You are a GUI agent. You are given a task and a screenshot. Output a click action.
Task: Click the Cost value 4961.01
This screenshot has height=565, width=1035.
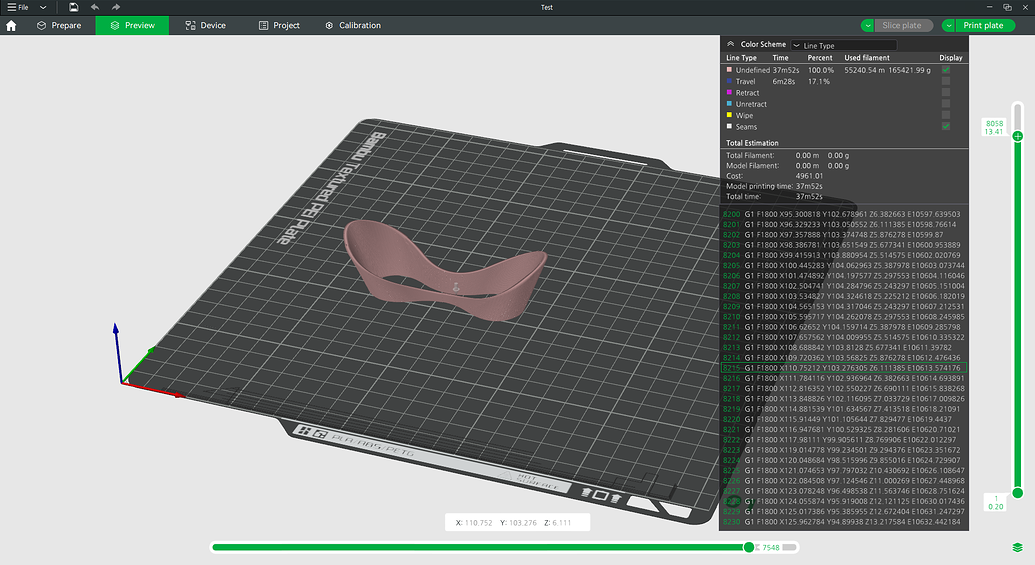tap(809, 176)
